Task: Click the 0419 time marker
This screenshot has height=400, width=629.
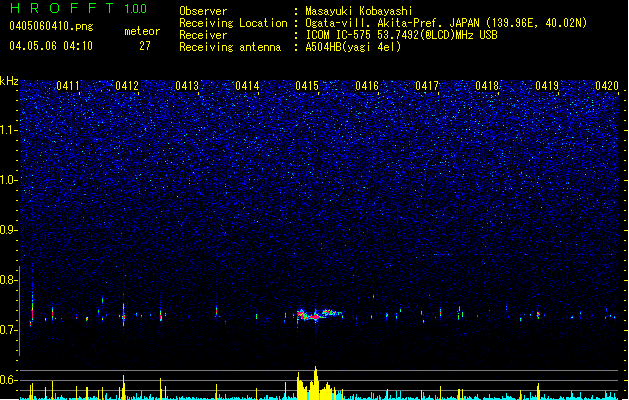Action: pyautogui.click(x=547, y=86)
